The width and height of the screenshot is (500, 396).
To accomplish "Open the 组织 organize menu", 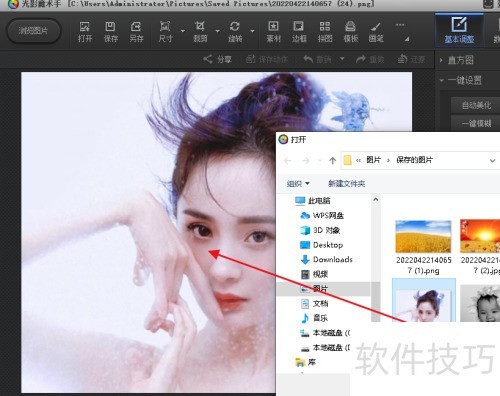I will [298, 183].
